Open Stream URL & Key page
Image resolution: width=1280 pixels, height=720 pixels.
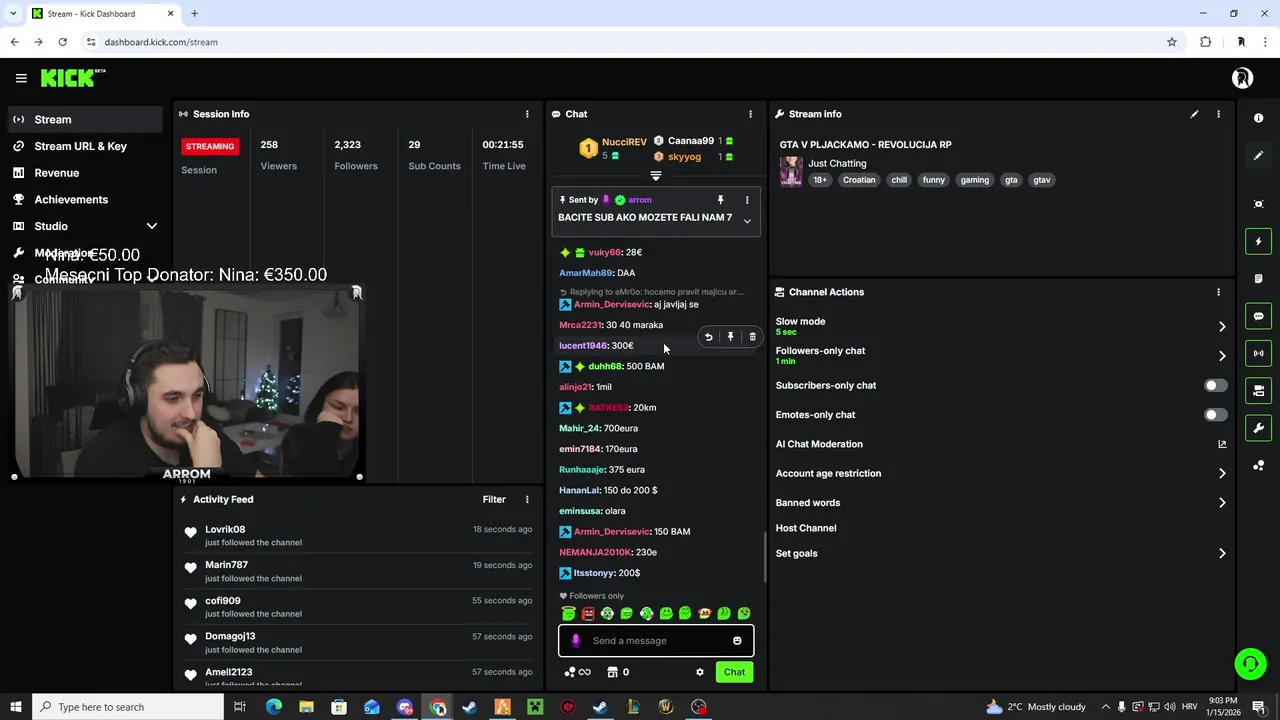84,146
